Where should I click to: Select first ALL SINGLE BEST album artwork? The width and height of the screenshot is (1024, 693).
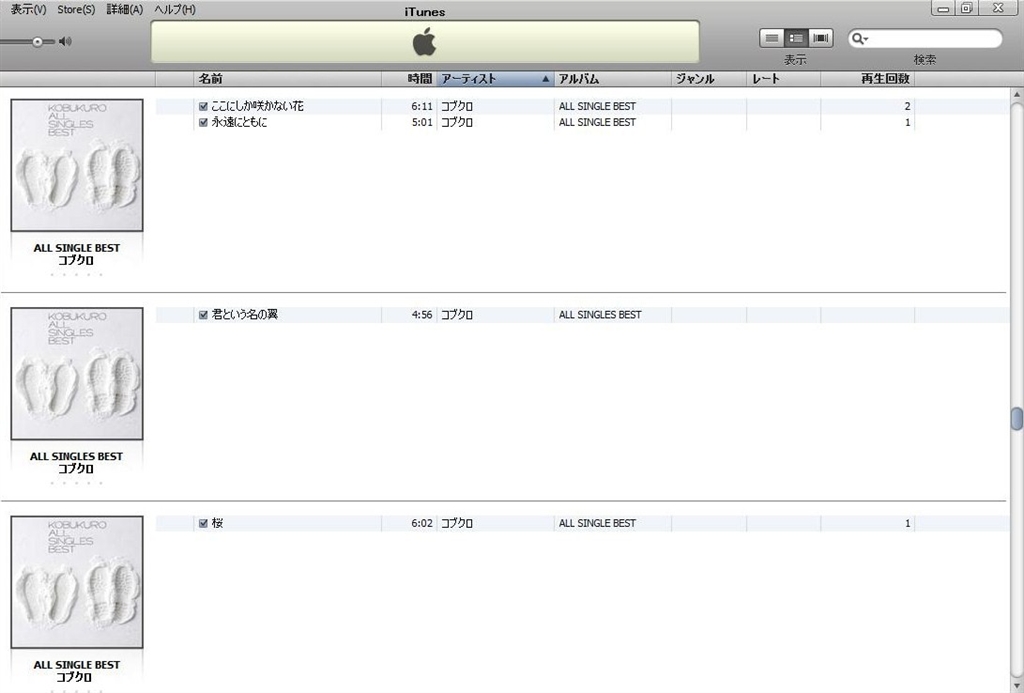(x=77, y=165)
